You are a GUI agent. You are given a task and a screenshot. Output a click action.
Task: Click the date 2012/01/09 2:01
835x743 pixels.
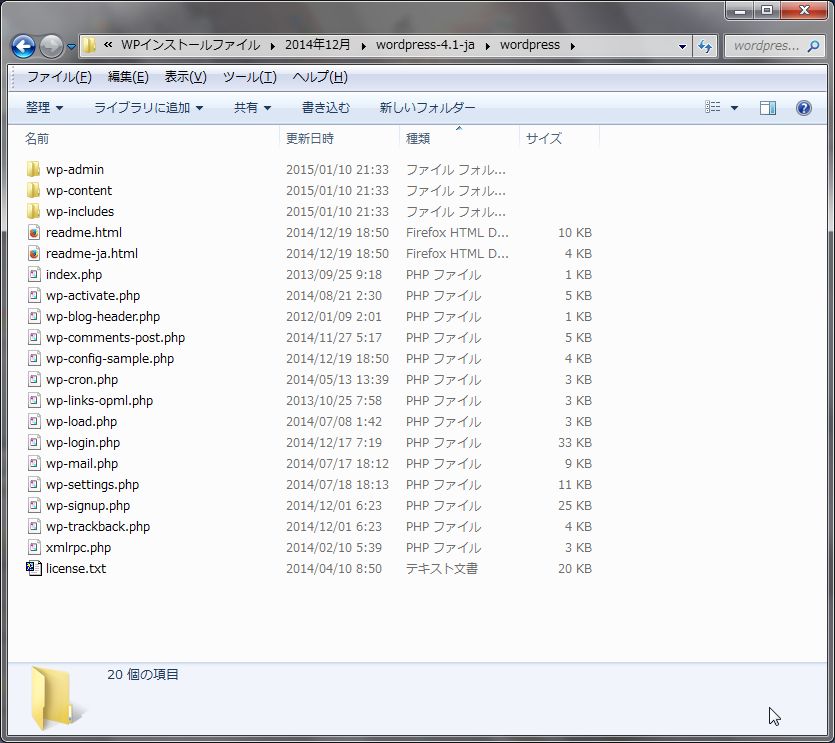[333, 316]
